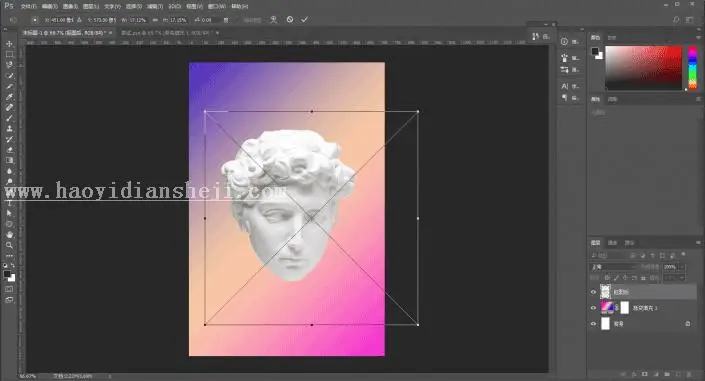
Task: Click the gradient fill layer thumbnail
Action: (x=607, y=308)
